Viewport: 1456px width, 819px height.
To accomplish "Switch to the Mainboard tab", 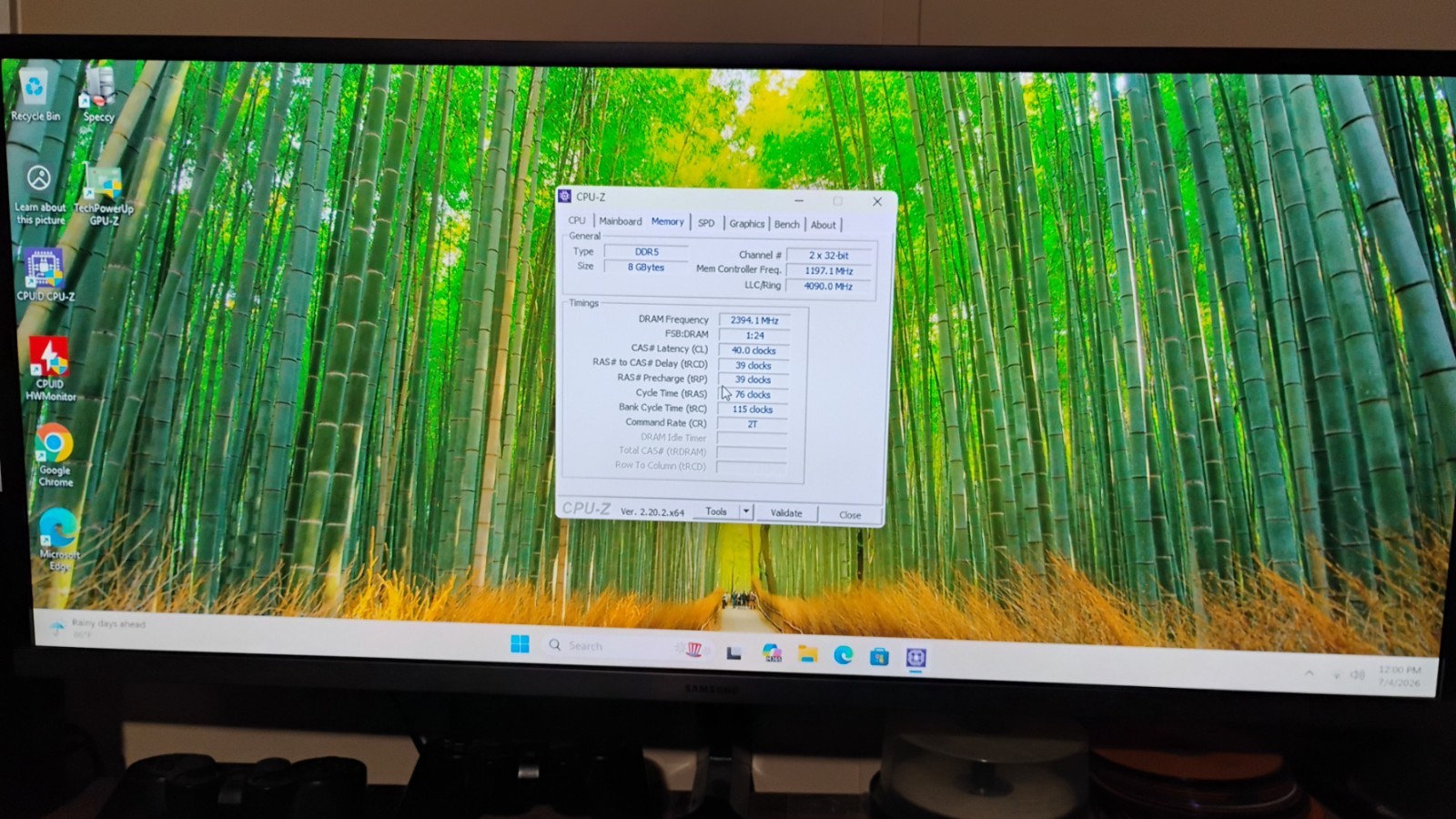I will click(620, 221).
